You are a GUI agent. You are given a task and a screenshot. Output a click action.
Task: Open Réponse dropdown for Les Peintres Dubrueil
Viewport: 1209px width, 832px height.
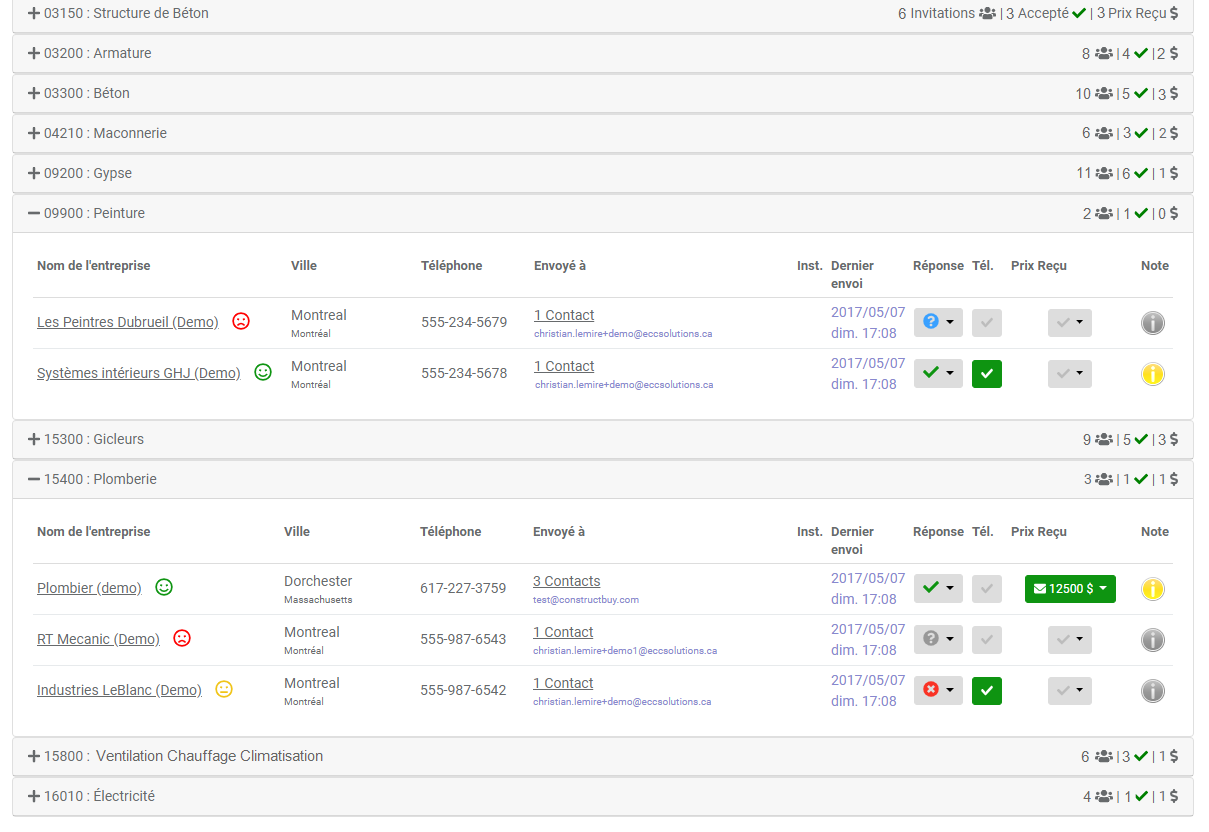(938, 322)
